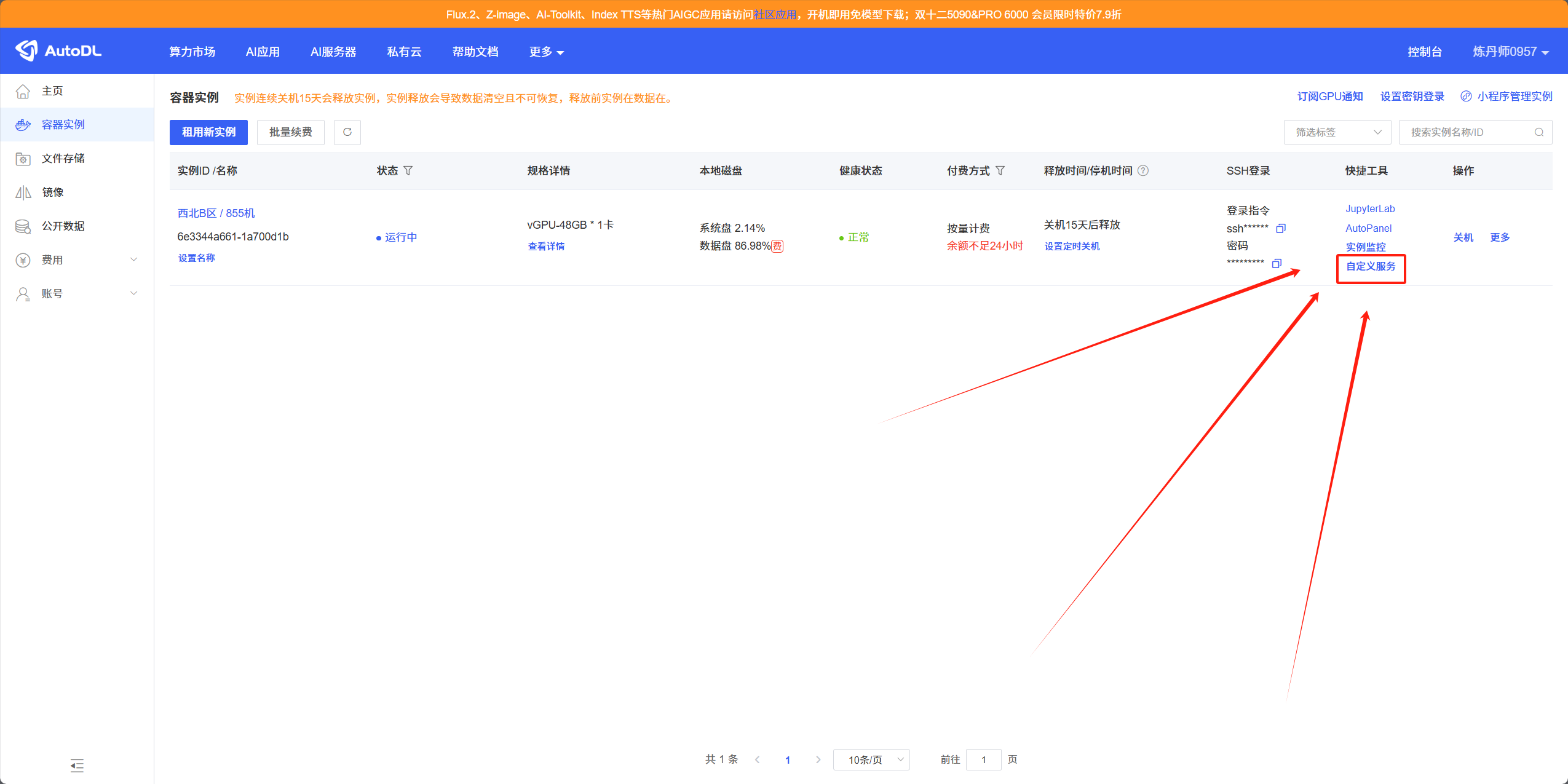
Task: Collapse the sidebar using the bottom icon
Action: [77, 766]
